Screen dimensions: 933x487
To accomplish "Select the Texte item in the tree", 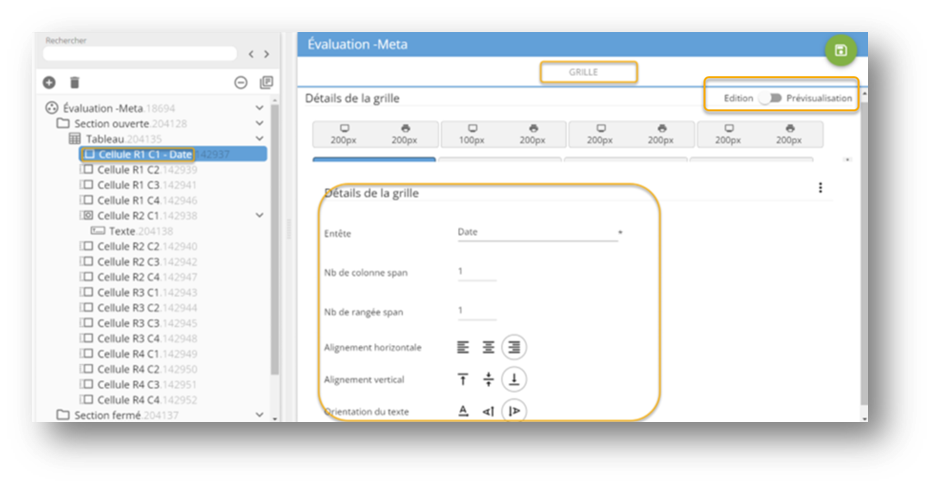I will [121, 231].
